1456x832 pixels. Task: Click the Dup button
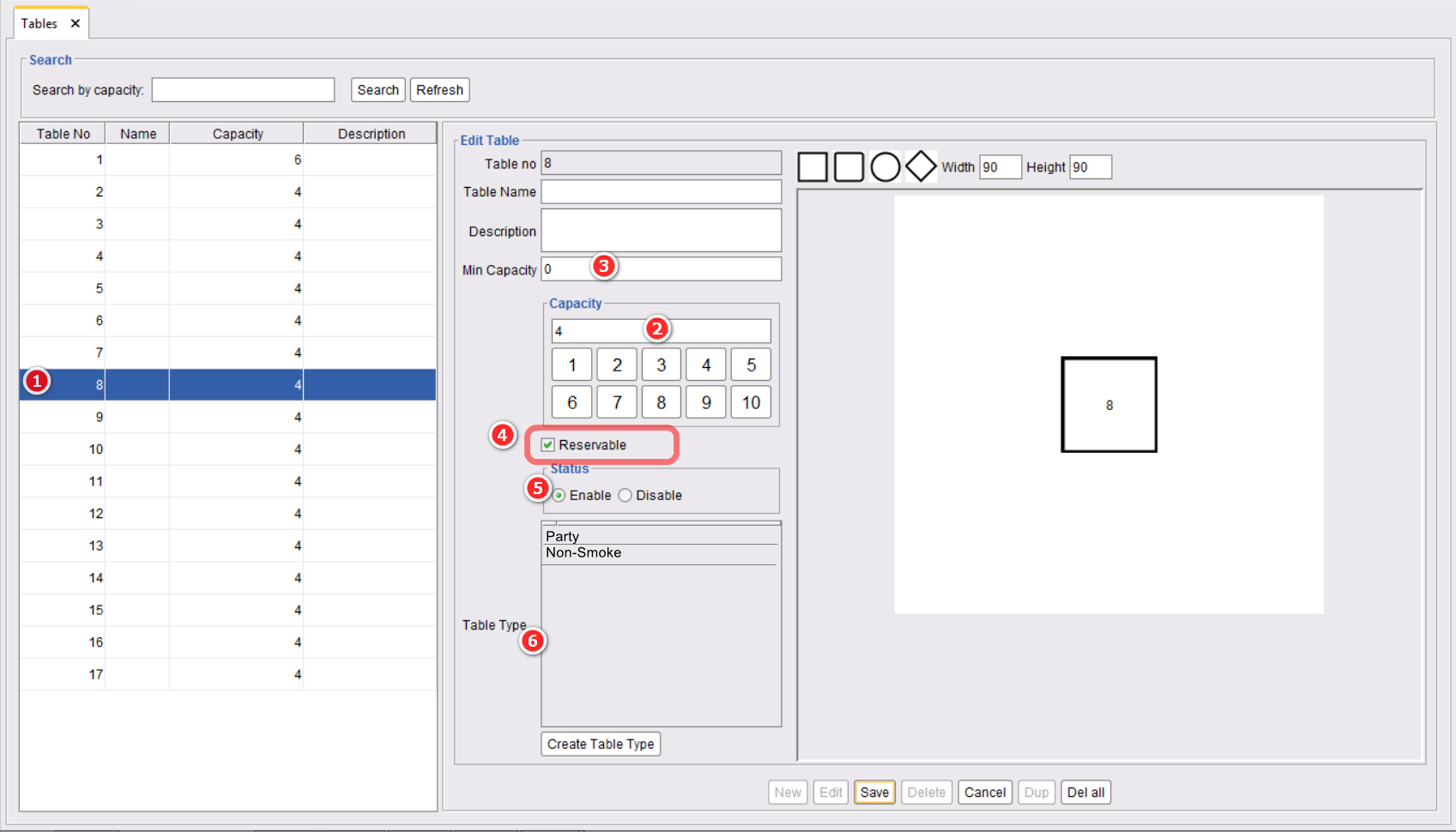tap(1036, 792)
